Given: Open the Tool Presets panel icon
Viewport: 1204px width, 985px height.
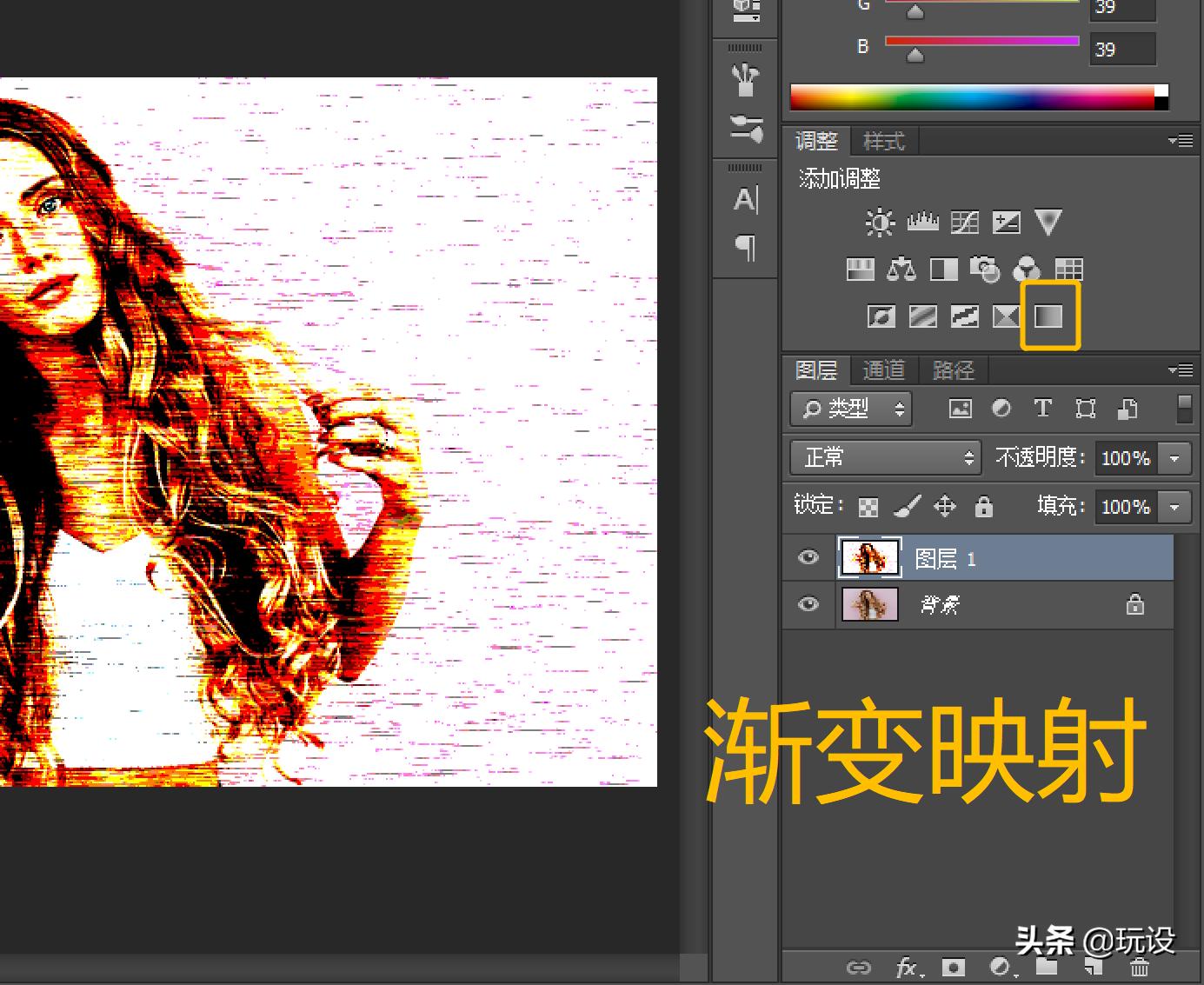Looking at the screenshot, I should 746,128.
